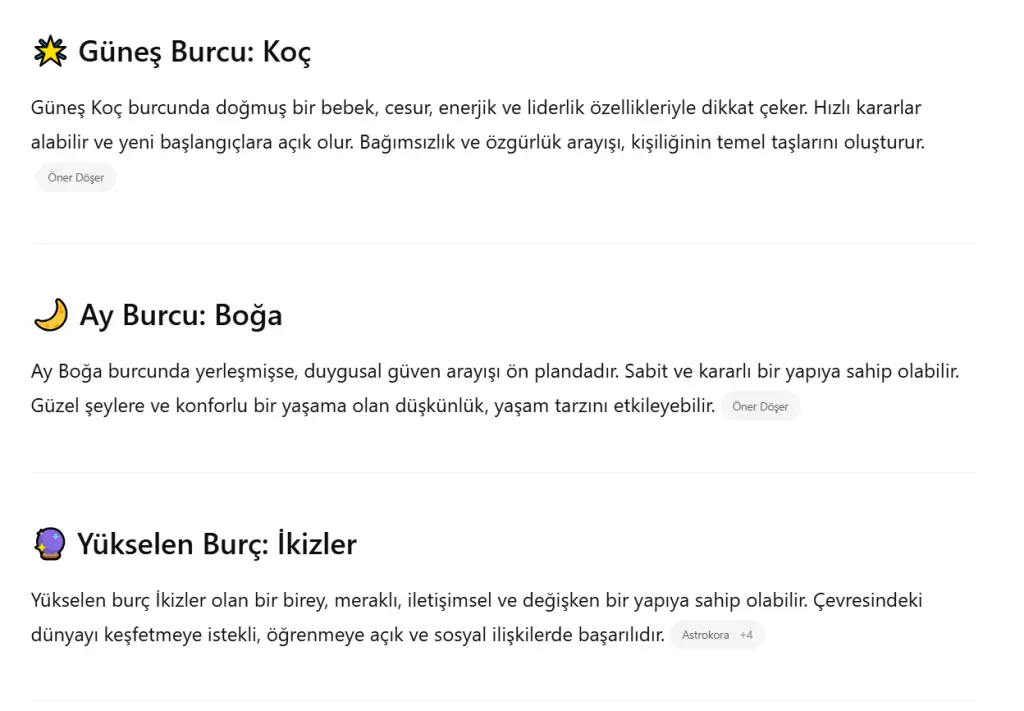Click the sparkling star emoji beside Güneş Burcu
This screenshot has height=711, width=1024.
[x=50, y=52]
